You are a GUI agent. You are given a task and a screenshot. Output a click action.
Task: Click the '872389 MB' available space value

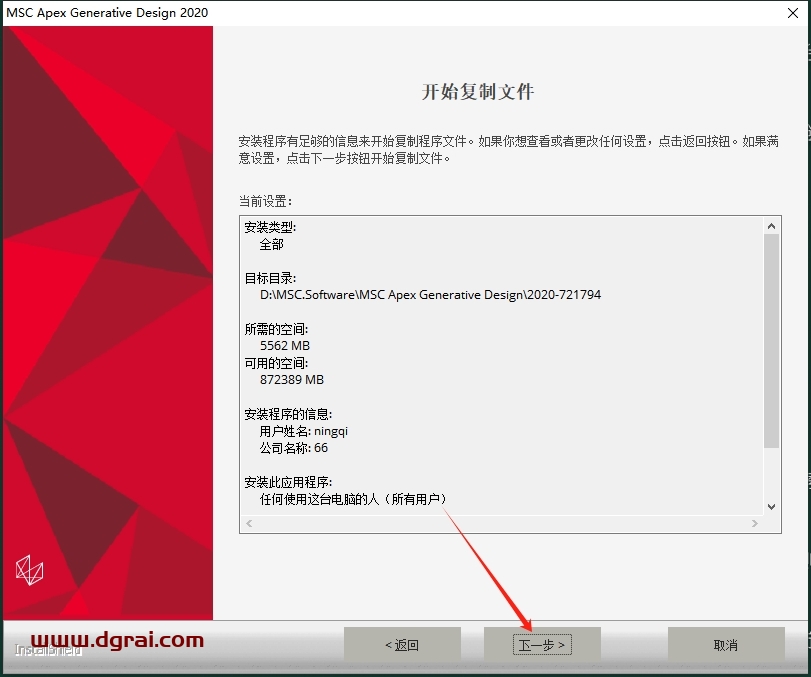pos(292,380)
